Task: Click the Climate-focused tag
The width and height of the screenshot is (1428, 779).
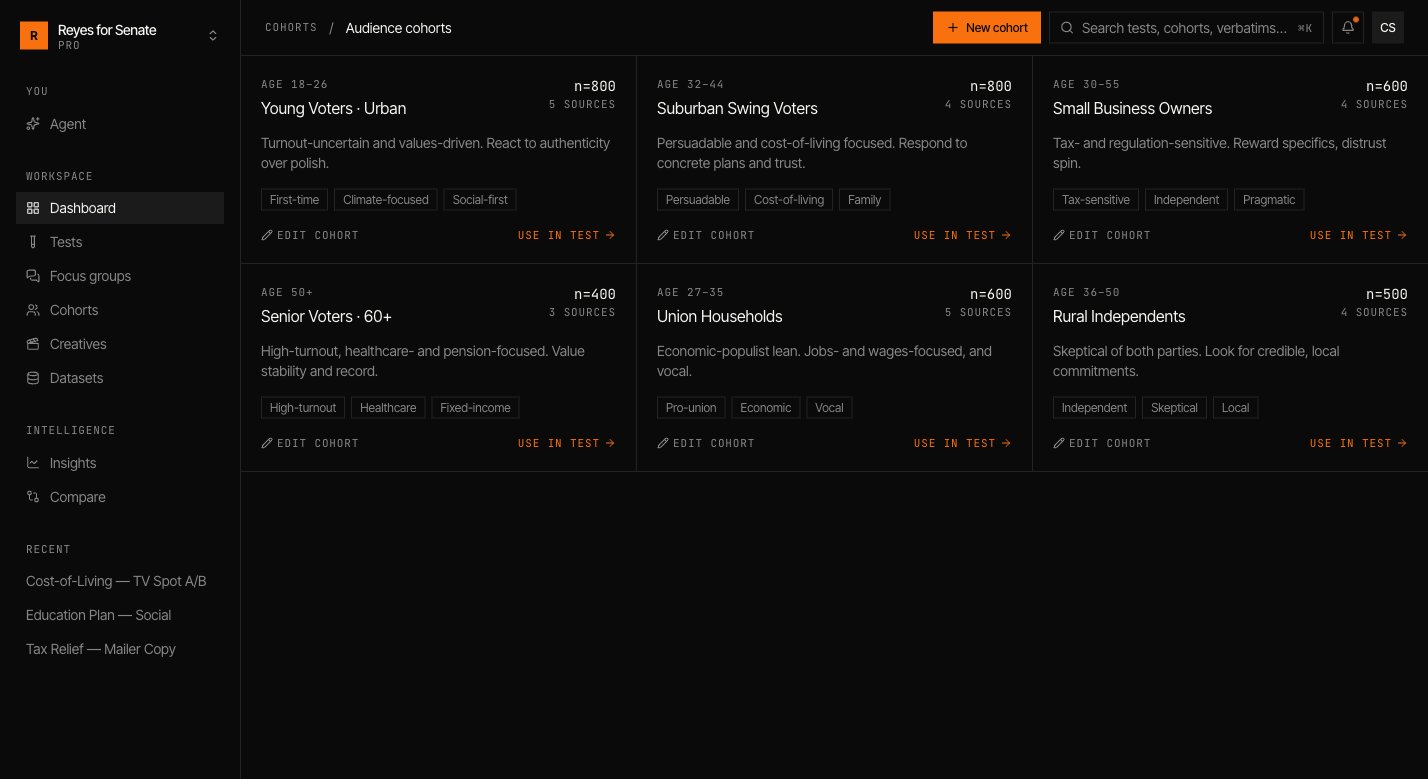Action: coord(386,200)
